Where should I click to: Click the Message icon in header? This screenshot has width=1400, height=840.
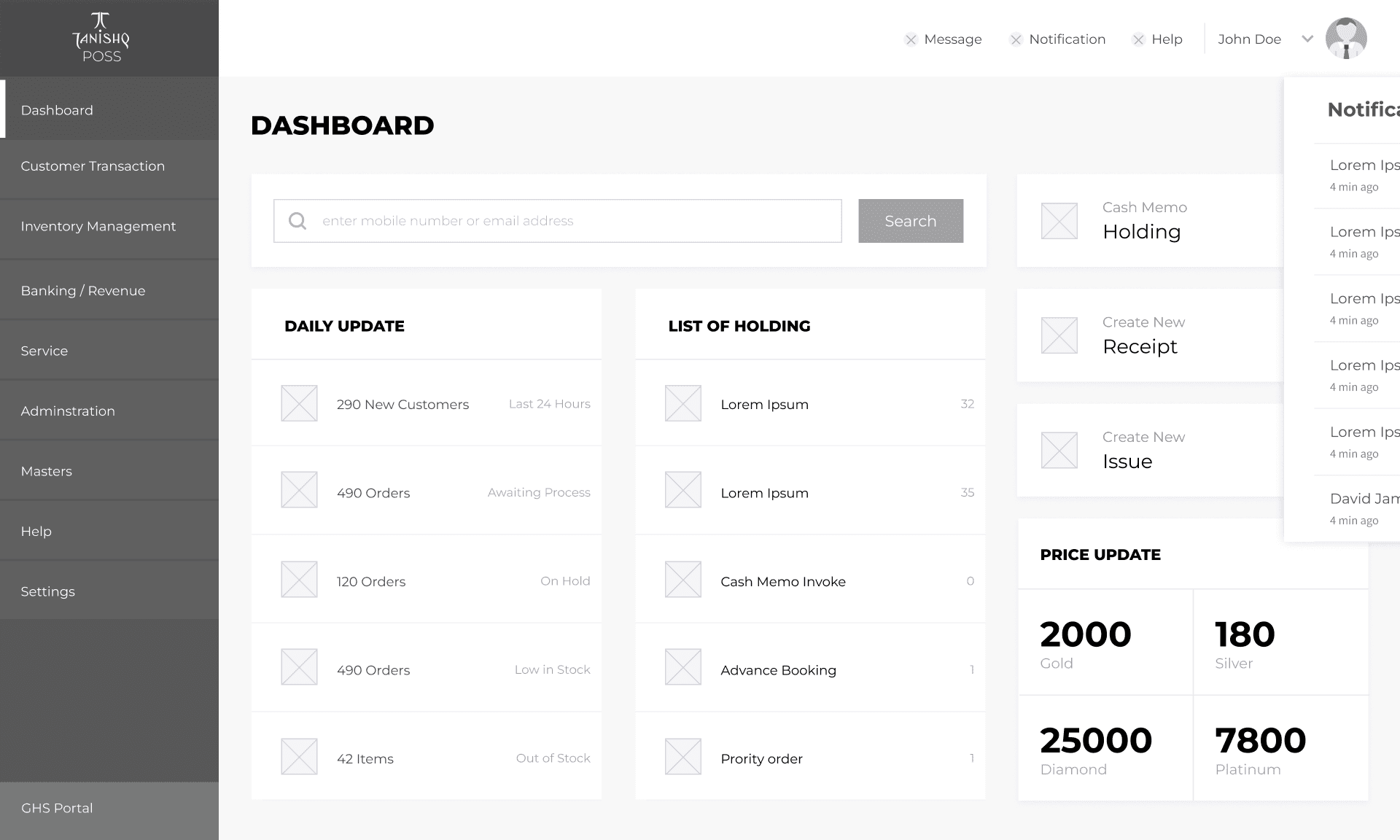pos(911,40)
